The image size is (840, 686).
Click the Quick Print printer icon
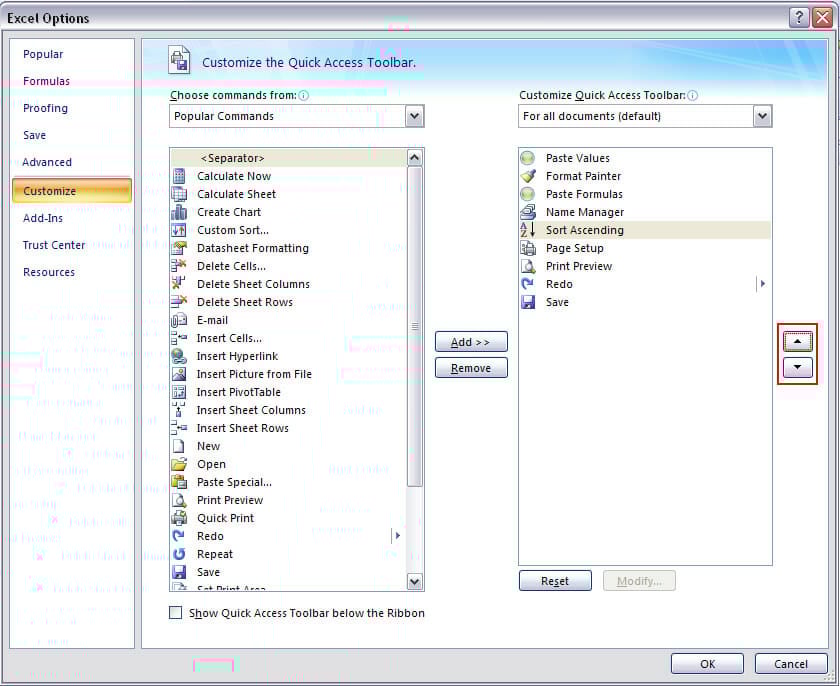(x=179, y=518)
